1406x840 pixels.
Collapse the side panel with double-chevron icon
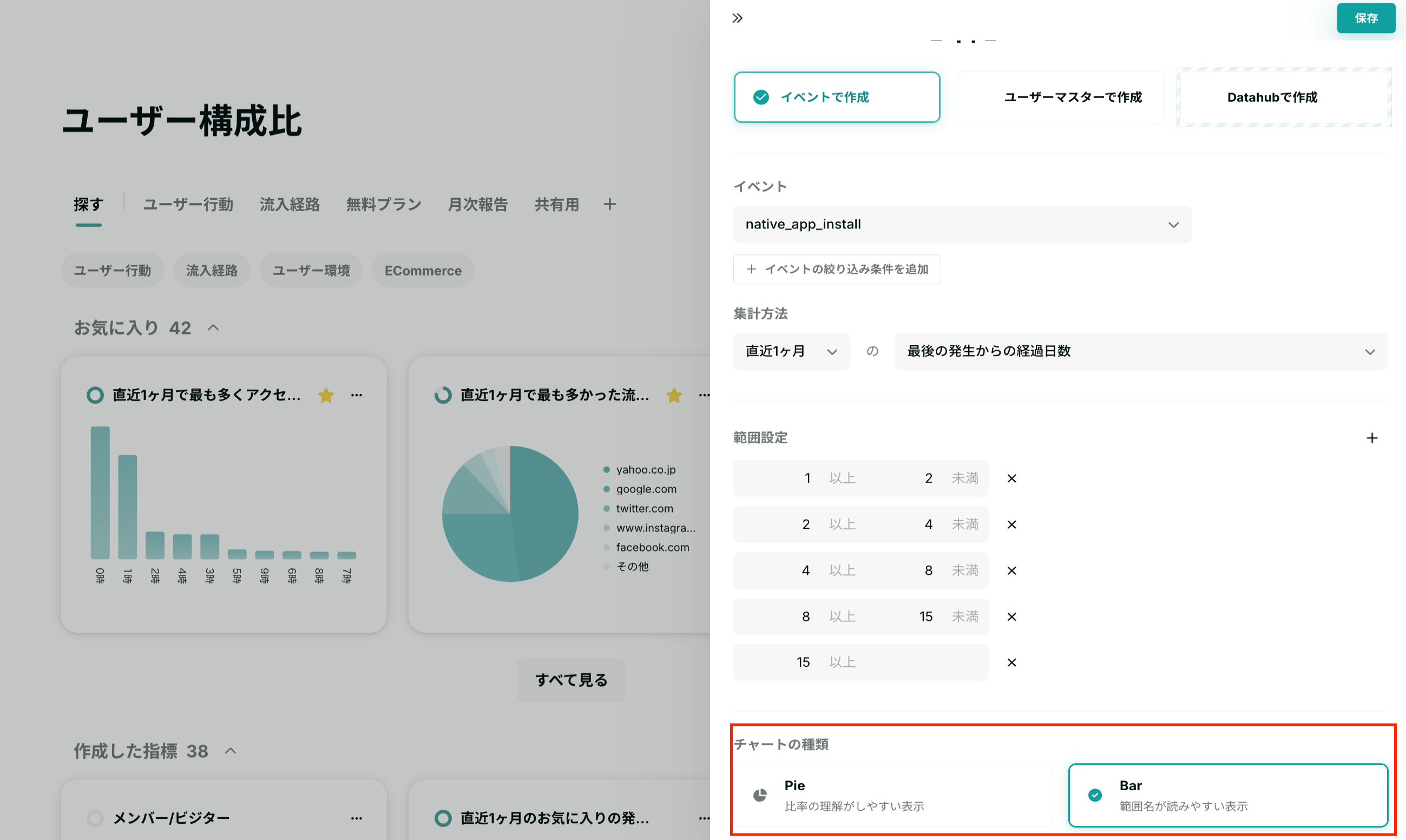[737, 18]
